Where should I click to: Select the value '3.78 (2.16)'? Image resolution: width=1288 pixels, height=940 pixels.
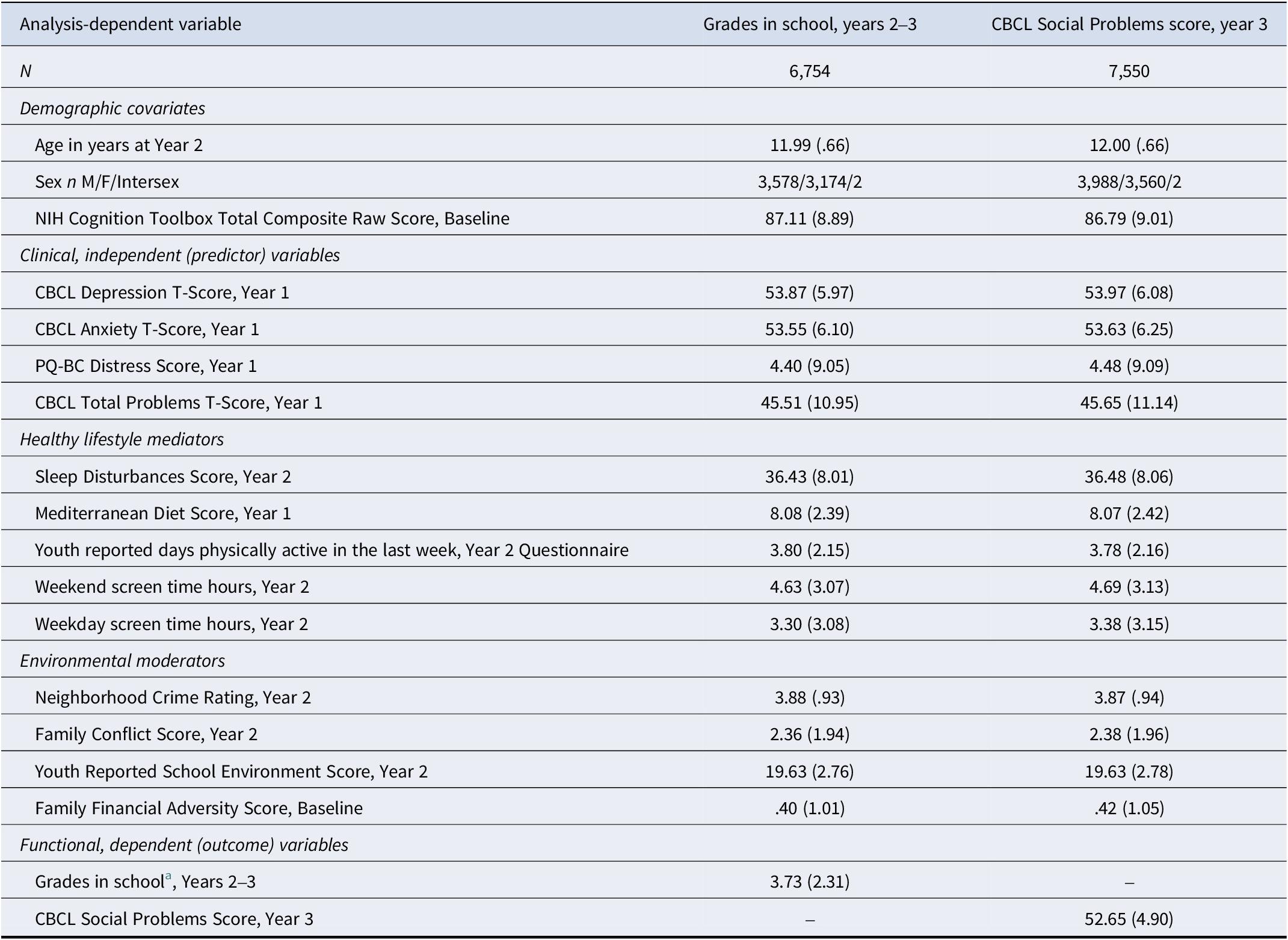[x=1129, y=550]
